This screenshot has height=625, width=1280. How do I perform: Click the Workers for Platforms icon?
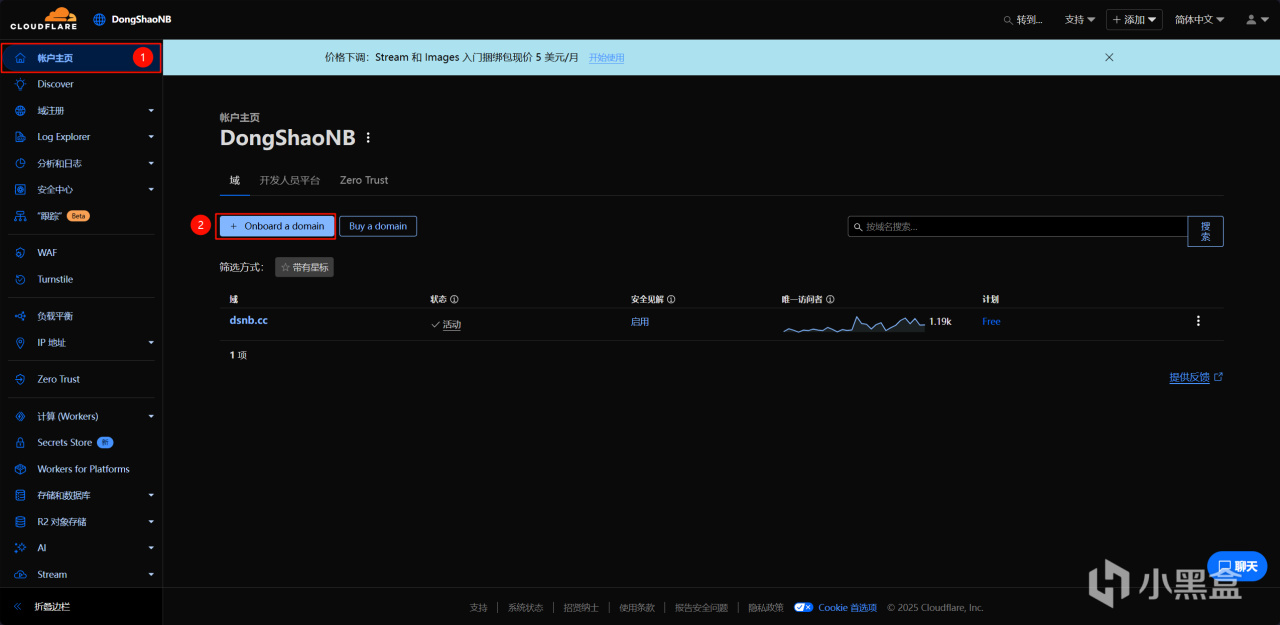20,469
